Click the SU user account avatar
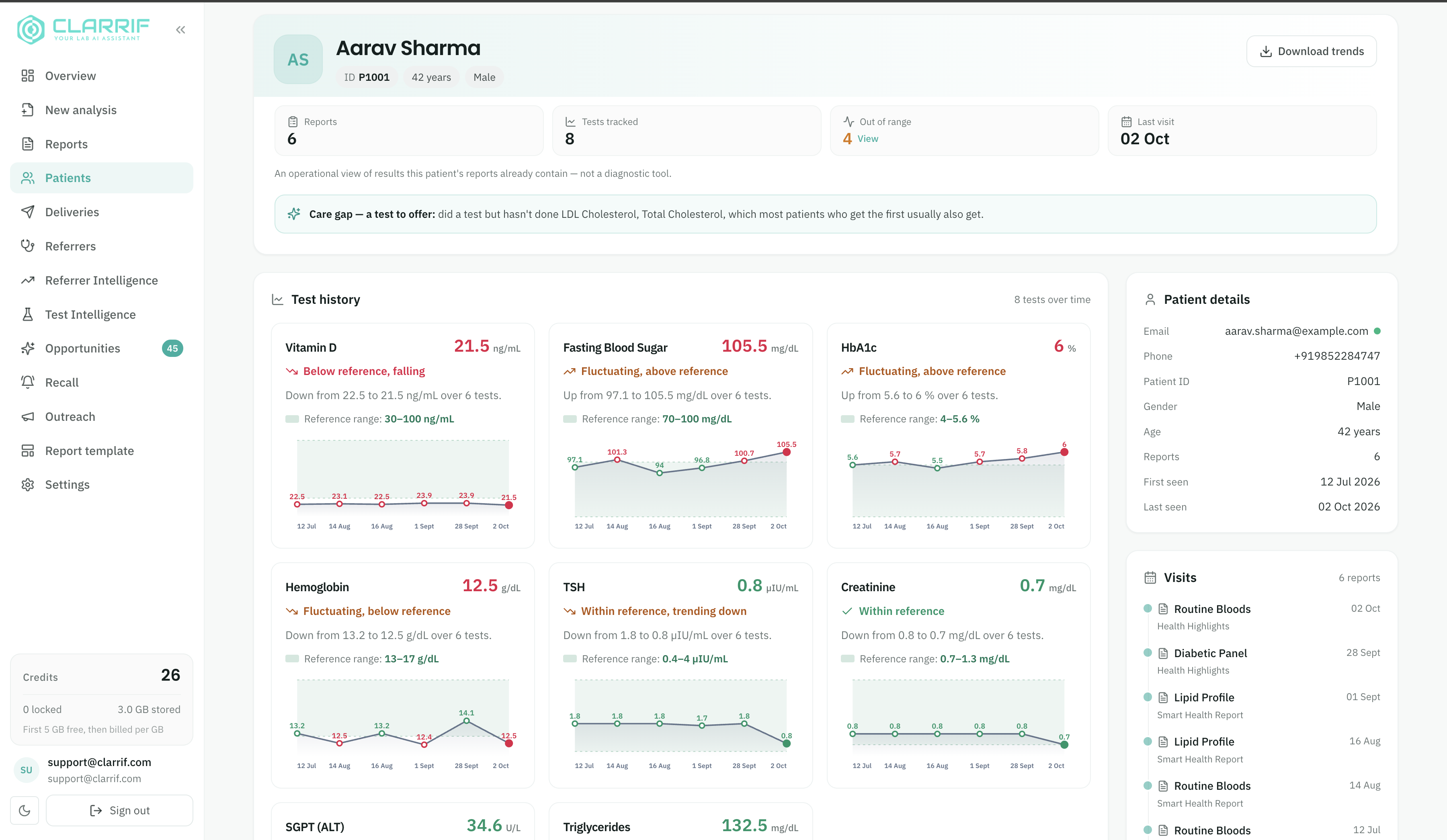 pos(26,770)
